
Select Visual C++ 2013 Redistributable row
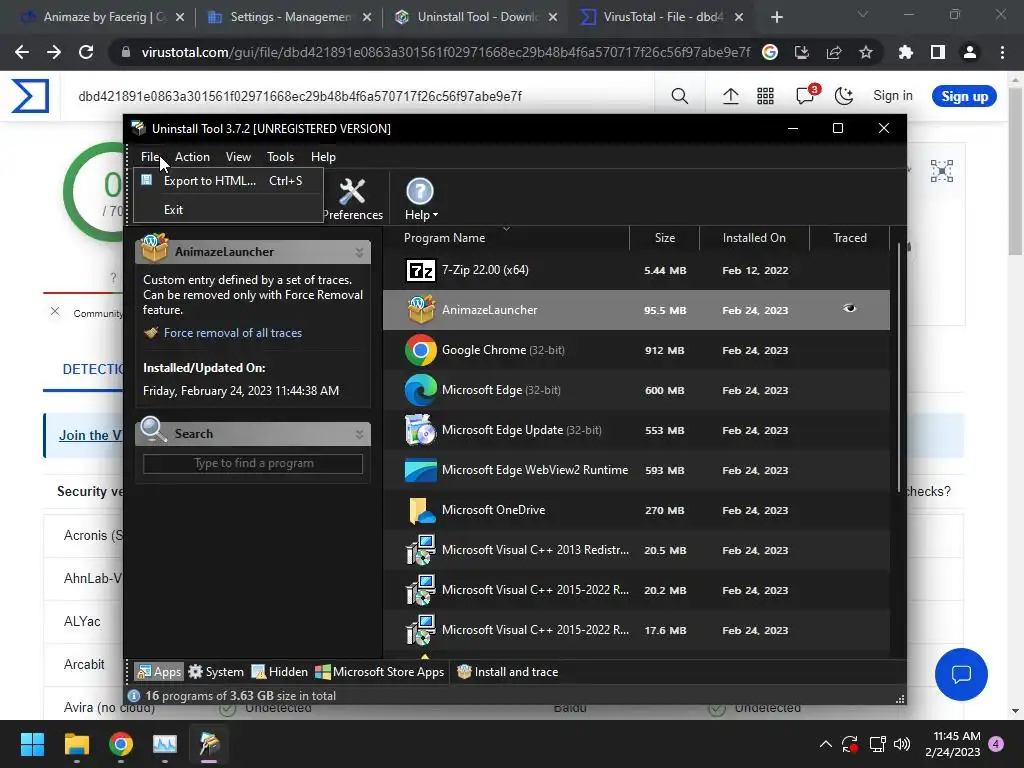click(636, 550)
